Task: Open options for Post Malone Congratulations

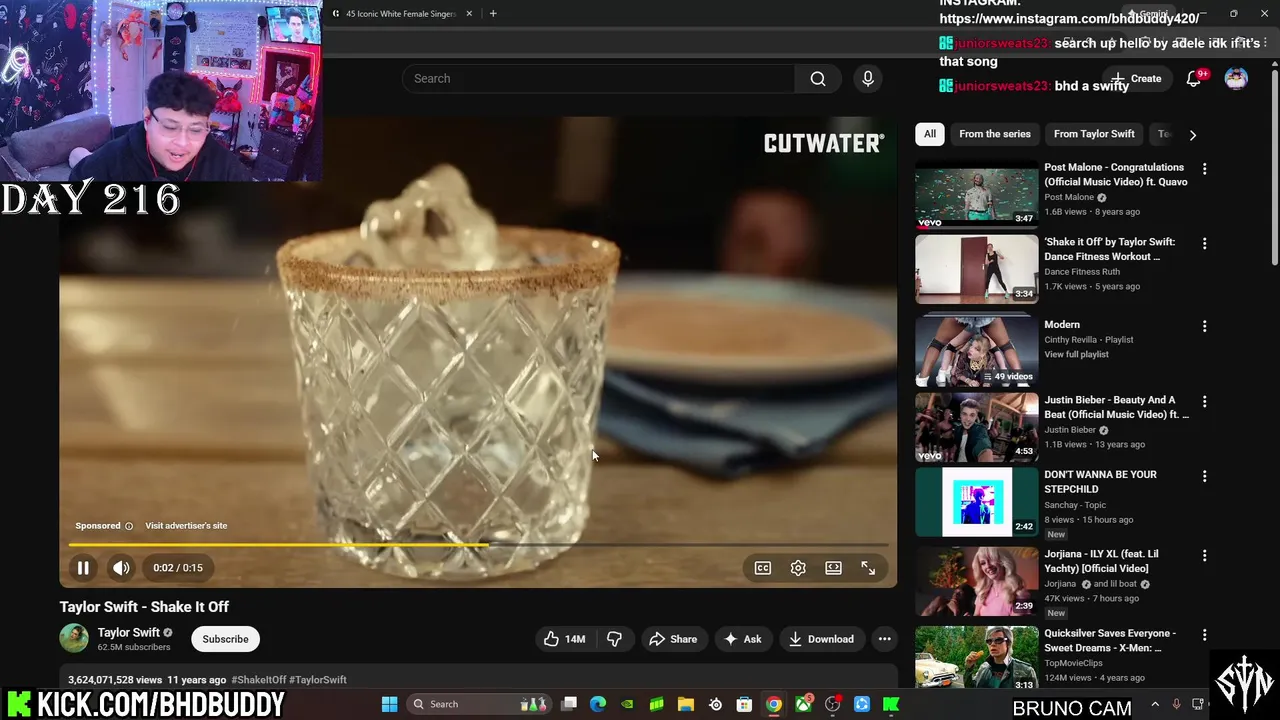Action: pyautogui.click(x=1204, y=169)
